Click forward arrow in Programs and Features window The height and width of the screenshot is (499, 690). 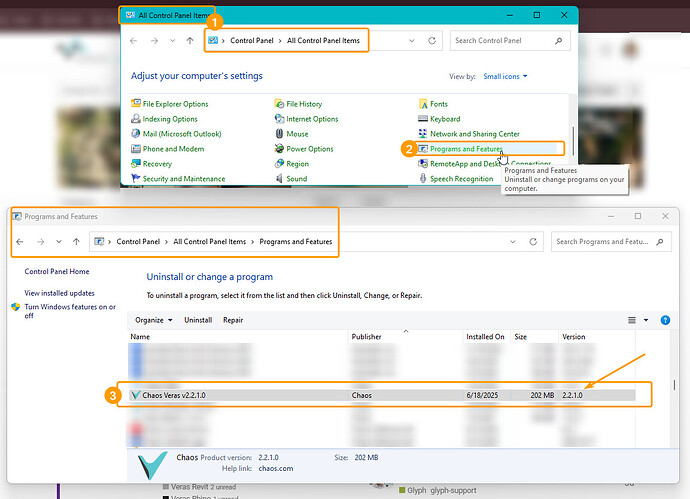click(x=40, y=242)
